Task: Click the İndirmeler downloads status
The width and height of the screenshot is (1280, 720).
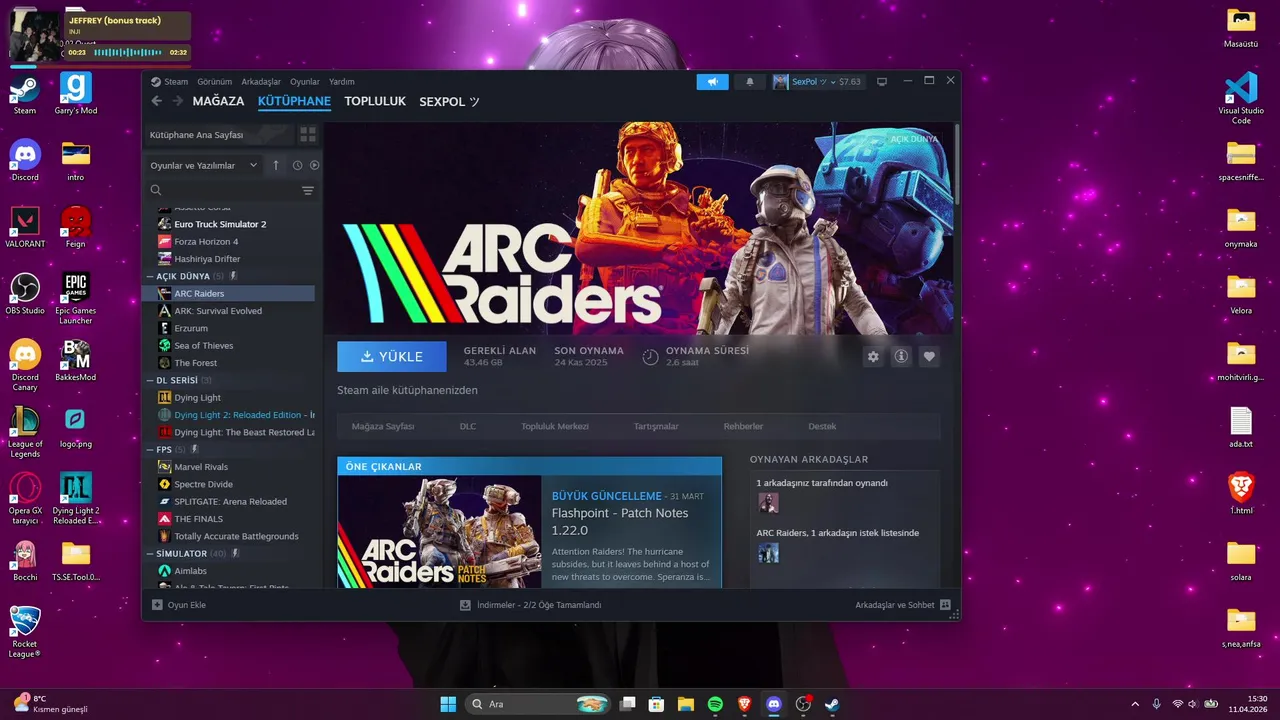Action: click(530, 605)
